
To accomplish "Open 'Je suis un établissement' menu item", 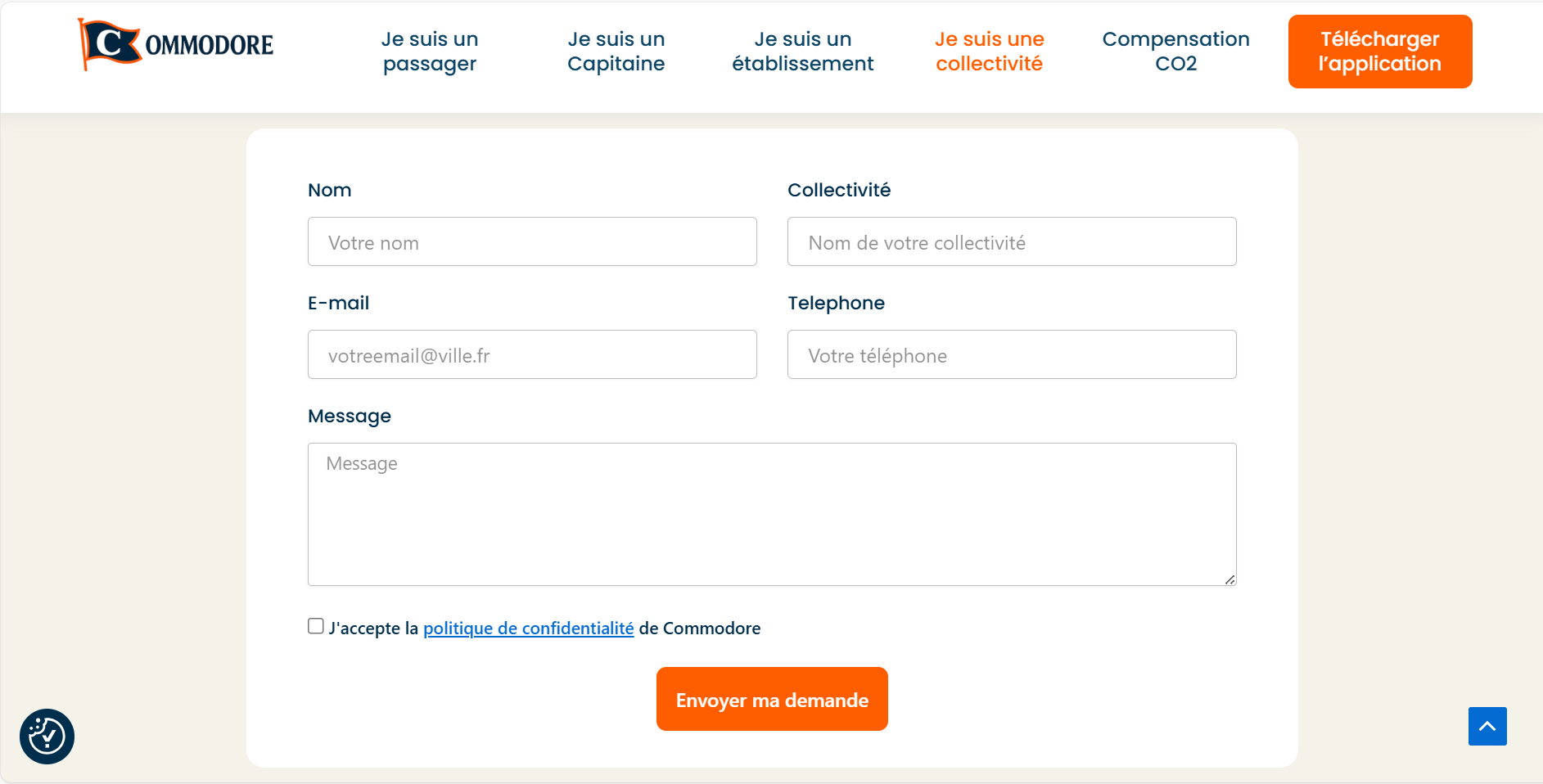I will point(802,52).
